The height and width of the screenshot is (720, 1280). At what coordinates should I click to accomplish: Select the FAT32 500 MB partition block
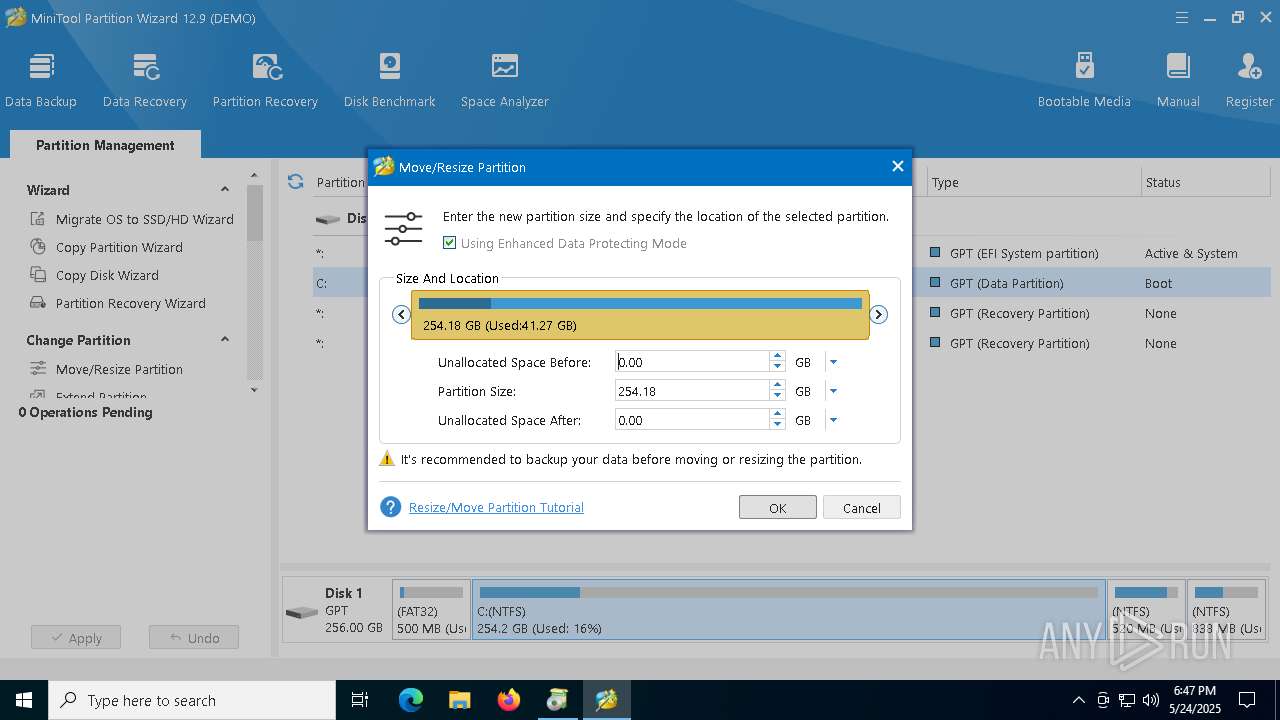(x=432, y=610)
